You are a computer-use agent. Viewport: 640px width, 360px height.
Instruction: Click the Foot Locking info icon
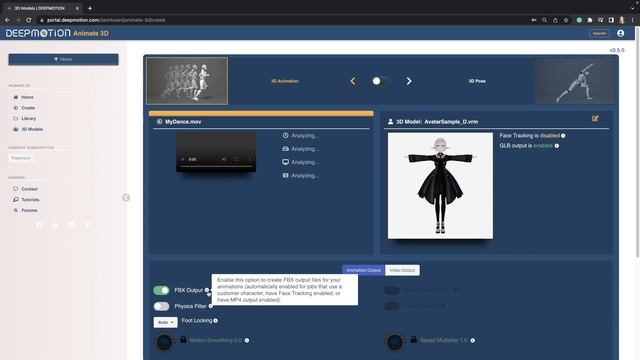(x=216, y=321)
